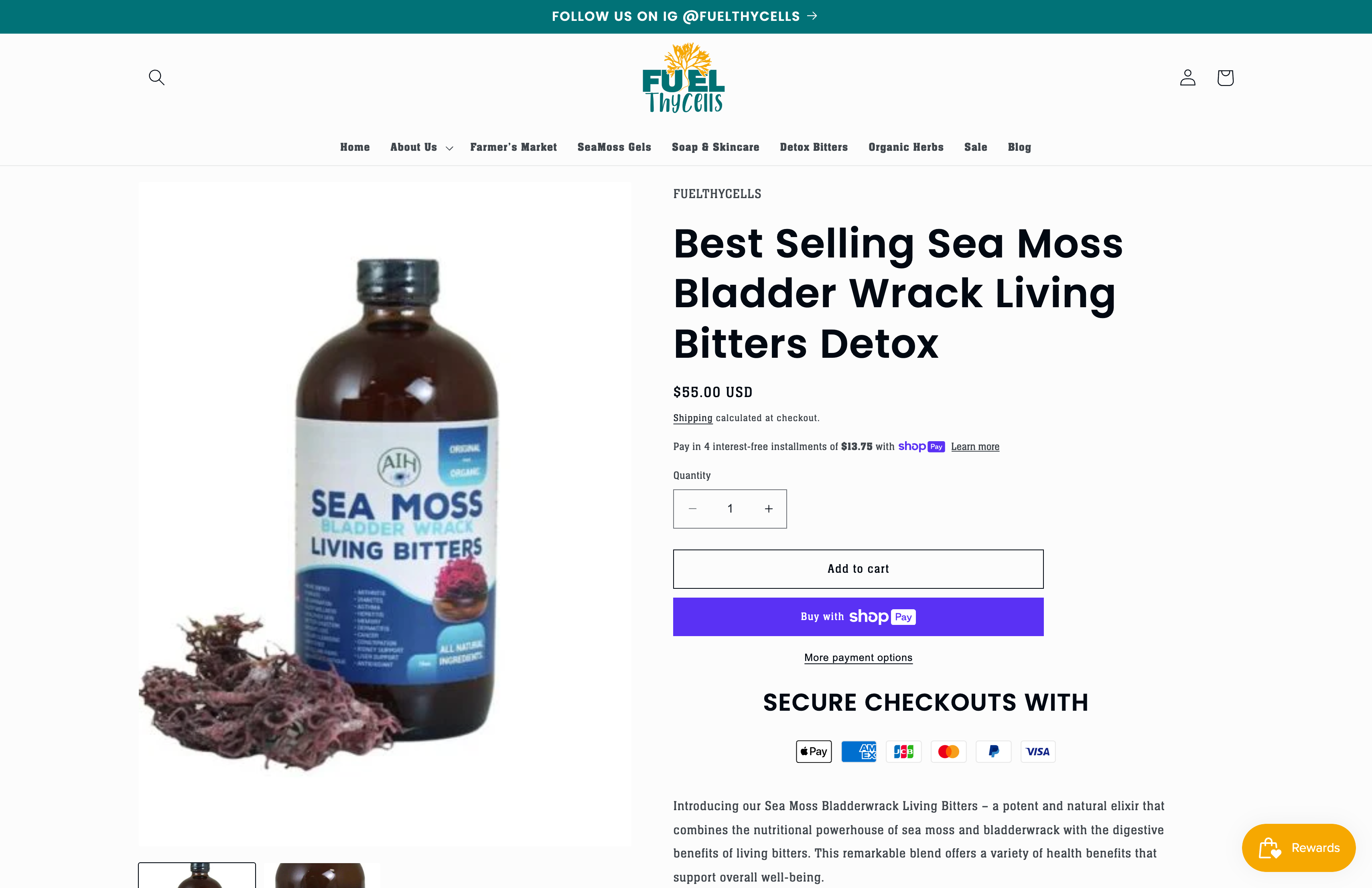1372x888 pixels.
Task: Click the Fuel Thy Cells logo
Action: tap(684, 77)
